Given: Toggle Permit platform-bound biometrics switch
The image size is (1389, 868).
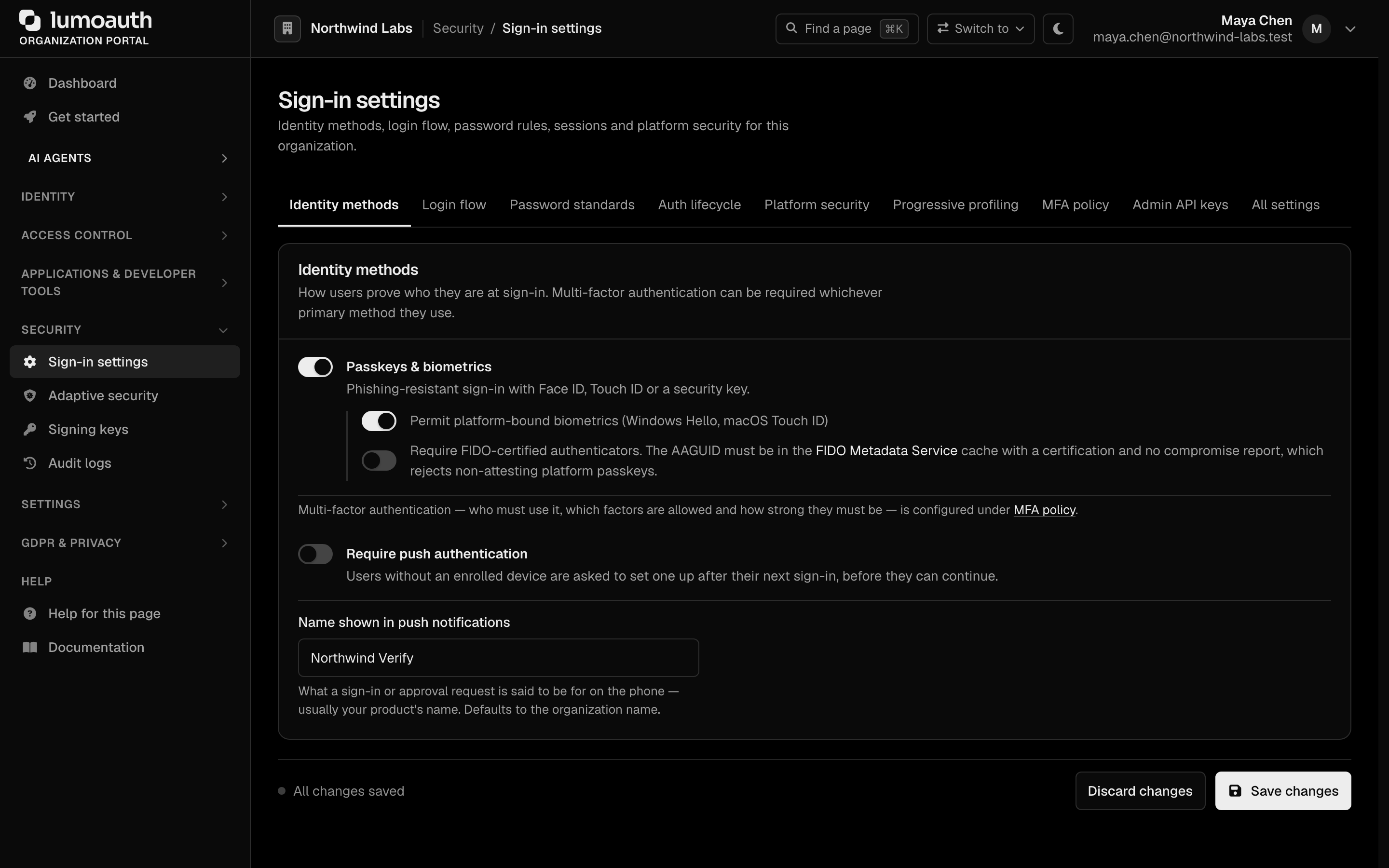Looking at the screenshot, I should (x=379, y=421).
